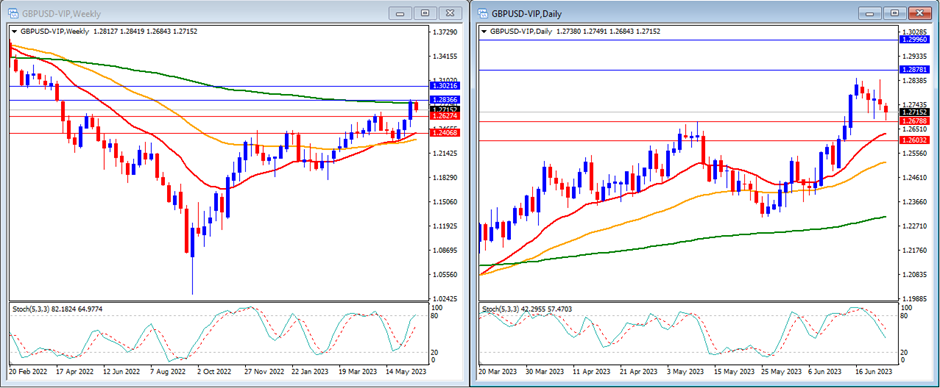Click 1.08695 on the Weekly price scale
This screenshot has width=940, height=388.
[x=445, y=250]
